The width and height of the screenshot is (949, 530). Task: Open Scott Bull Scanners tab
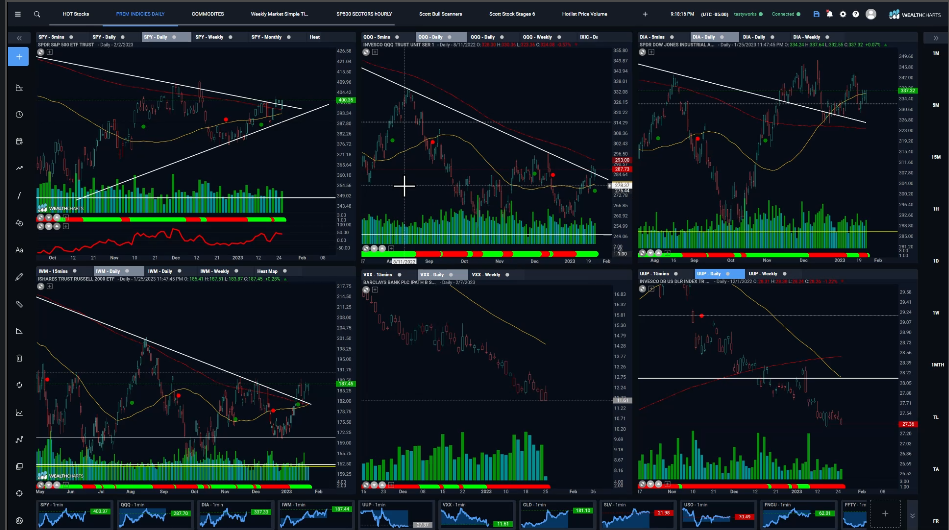441,14
